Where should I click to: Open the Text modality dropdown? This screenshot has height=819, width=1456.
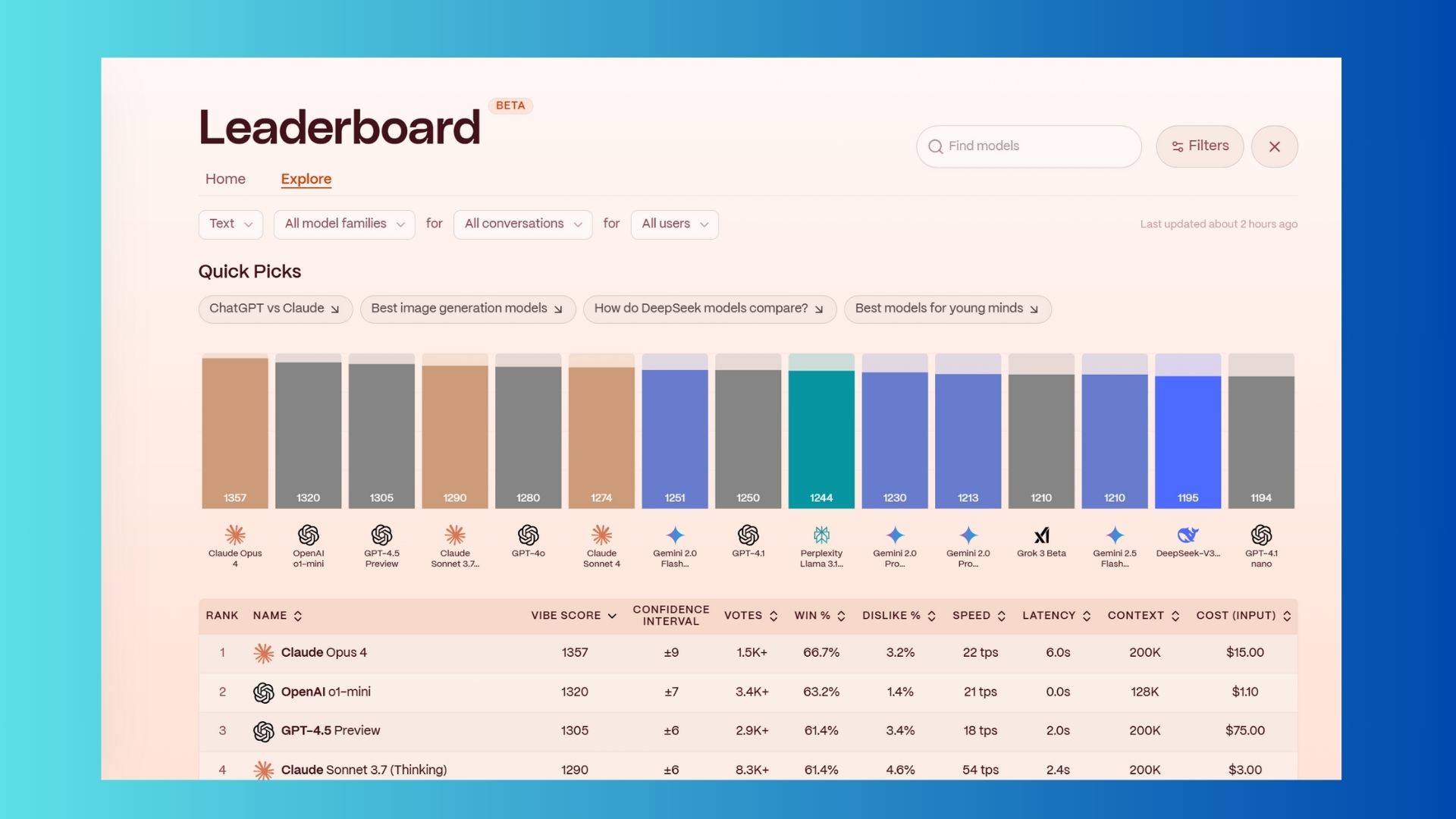[x=231, y=224]
